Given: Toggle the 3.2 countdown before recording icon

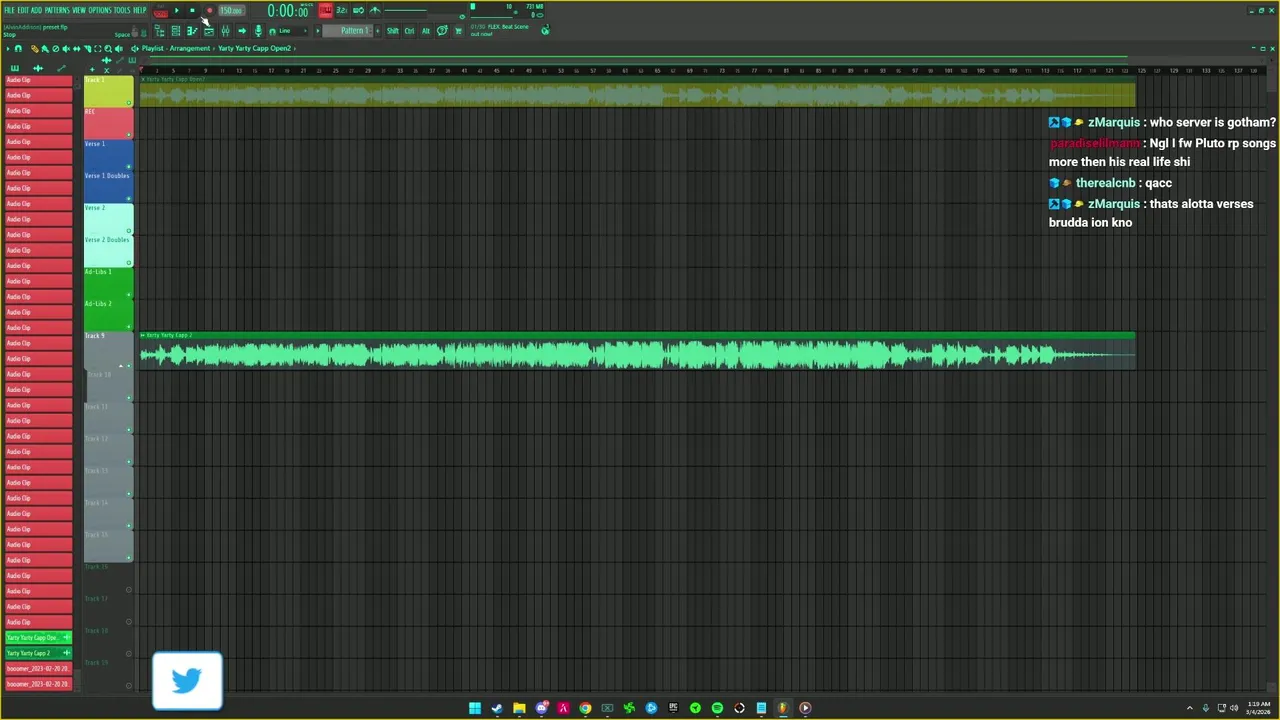Looking at the screenshot, I should coord(342,10).
